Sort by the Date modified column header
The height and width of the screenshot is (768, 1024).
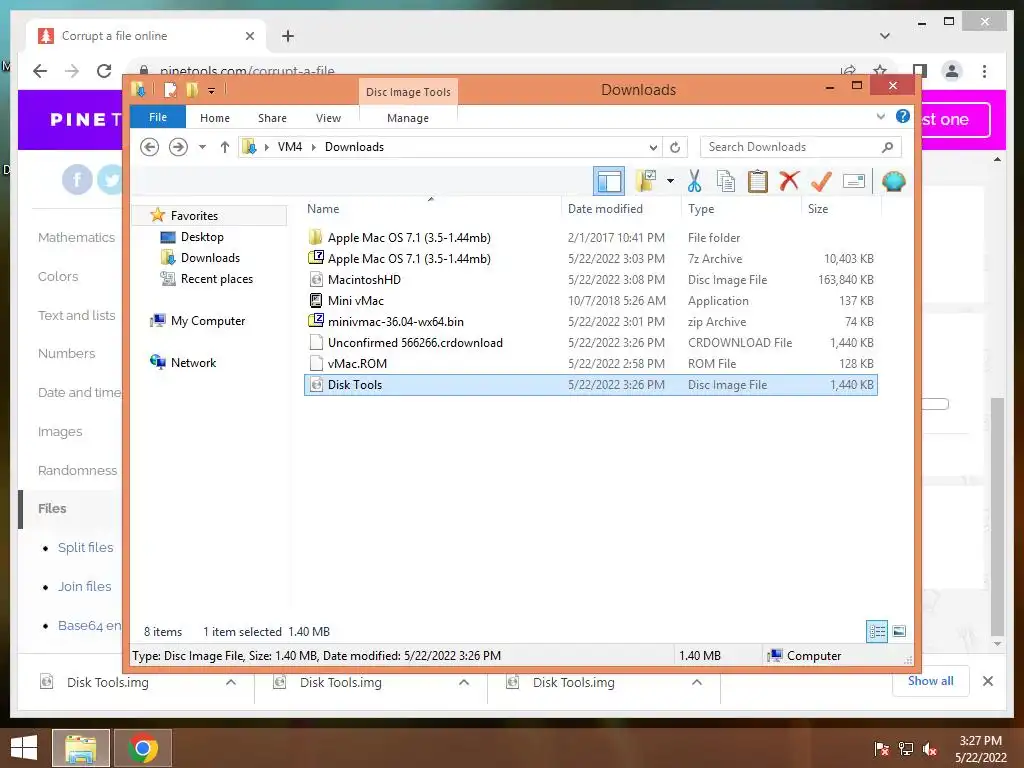coord(605,209)
